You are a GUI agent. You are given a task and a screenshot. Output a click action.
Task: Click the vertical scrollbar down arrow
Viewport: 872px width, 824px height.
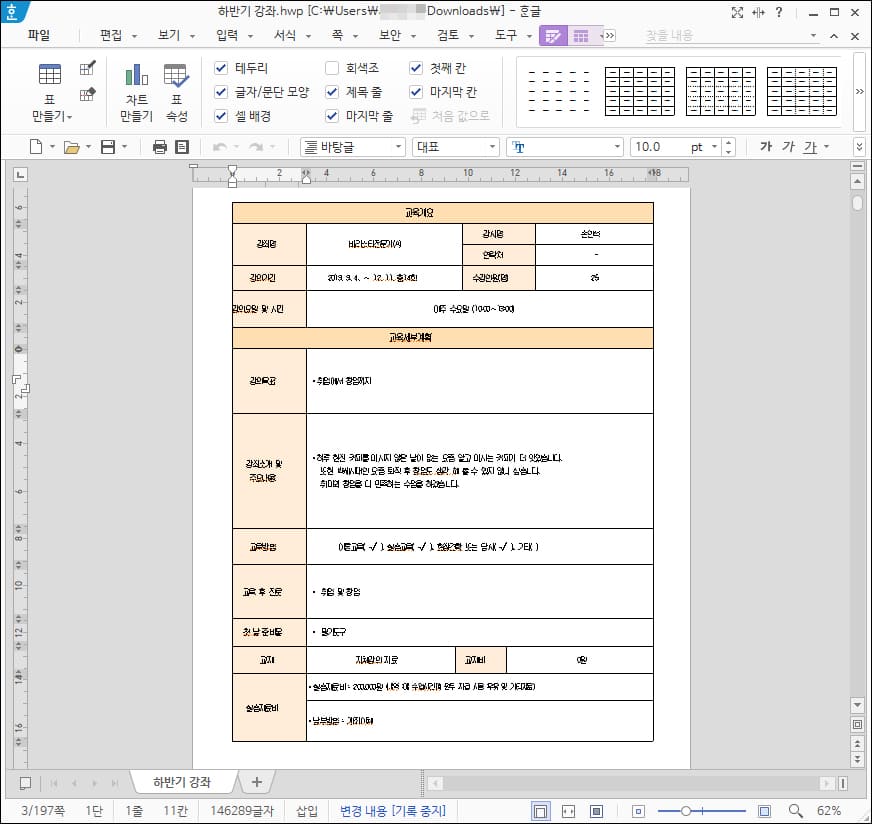tap(857, 705)
